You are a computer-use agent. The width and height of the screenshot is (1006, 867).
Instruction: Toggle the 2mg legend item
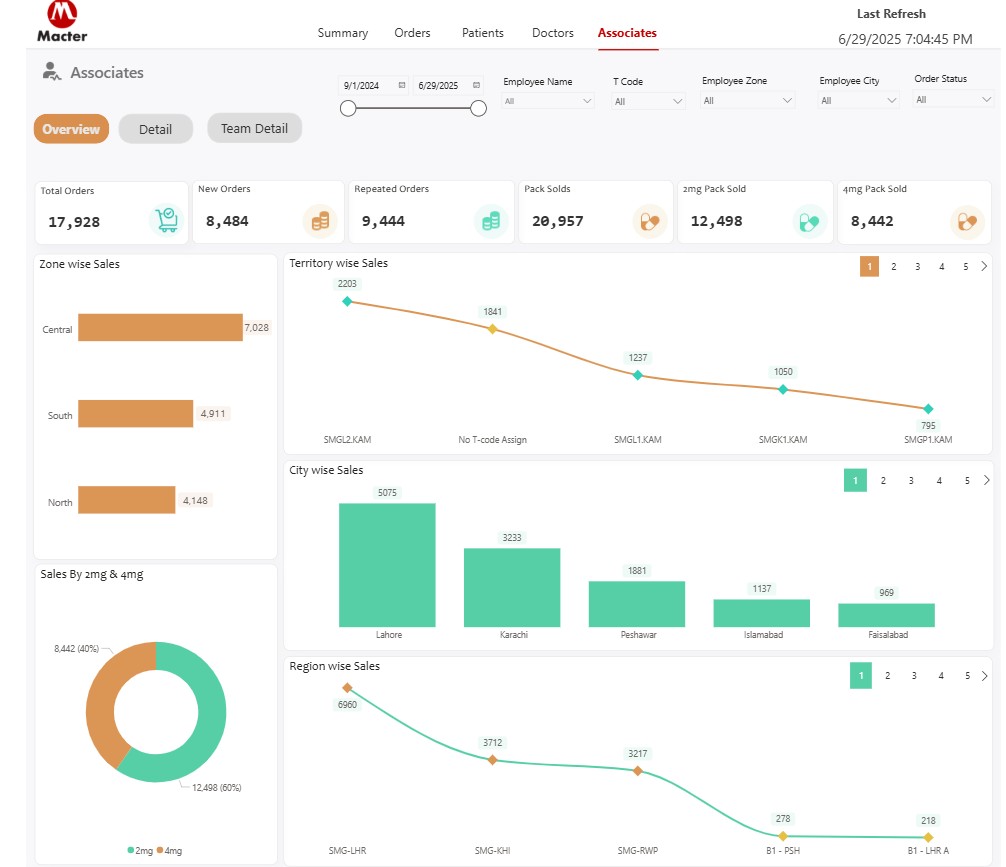[x=139, y=850]
